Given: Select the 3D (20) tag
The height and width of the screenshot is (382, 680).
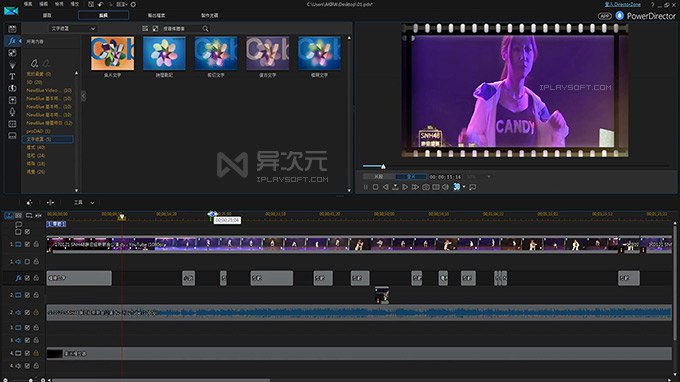Looking at the screenshot, I should pos(34,82).
